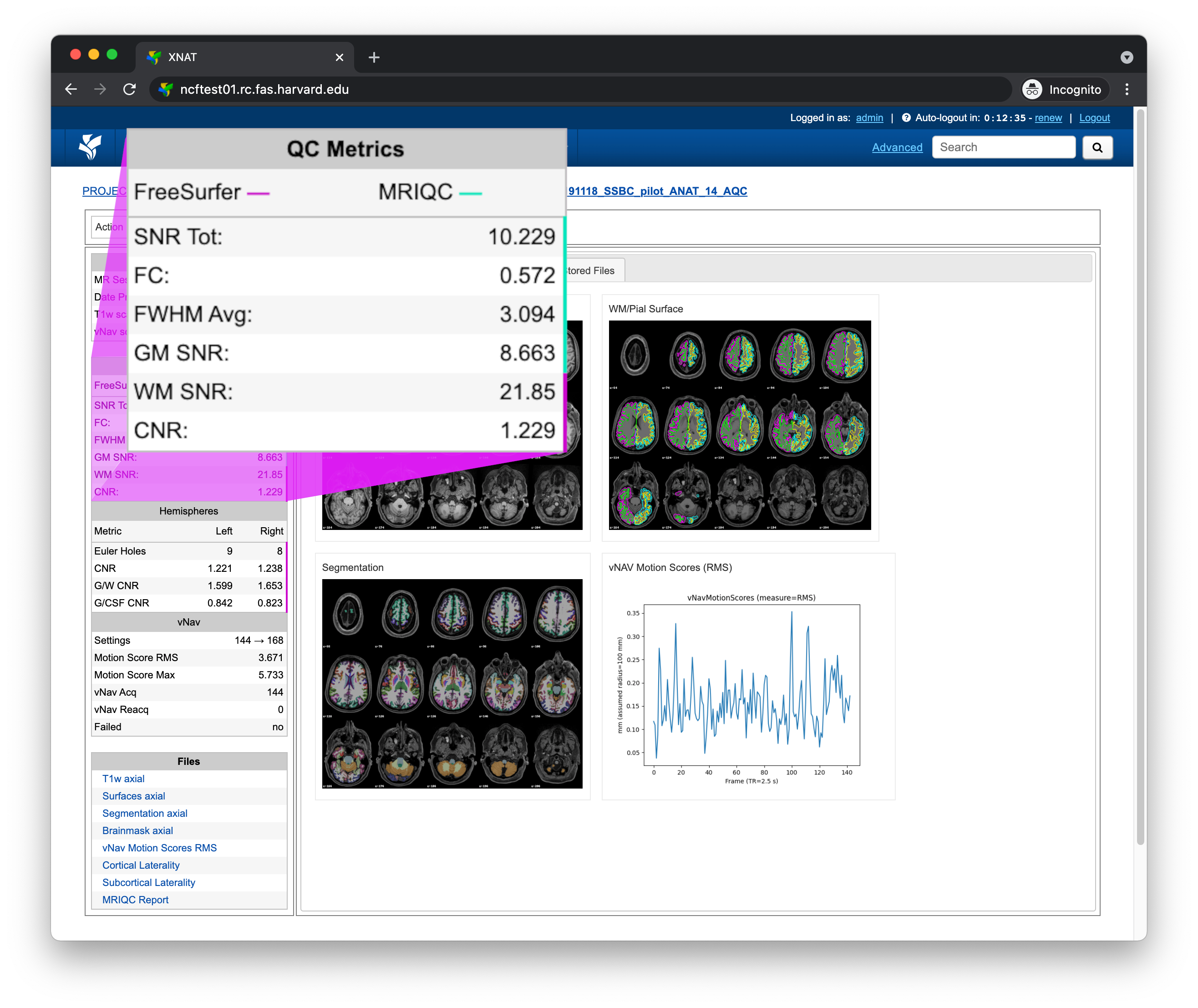This screenshot has height=1008, width=1198.
Task: Click the Failed row value no
Action: [x=278, y=727]
